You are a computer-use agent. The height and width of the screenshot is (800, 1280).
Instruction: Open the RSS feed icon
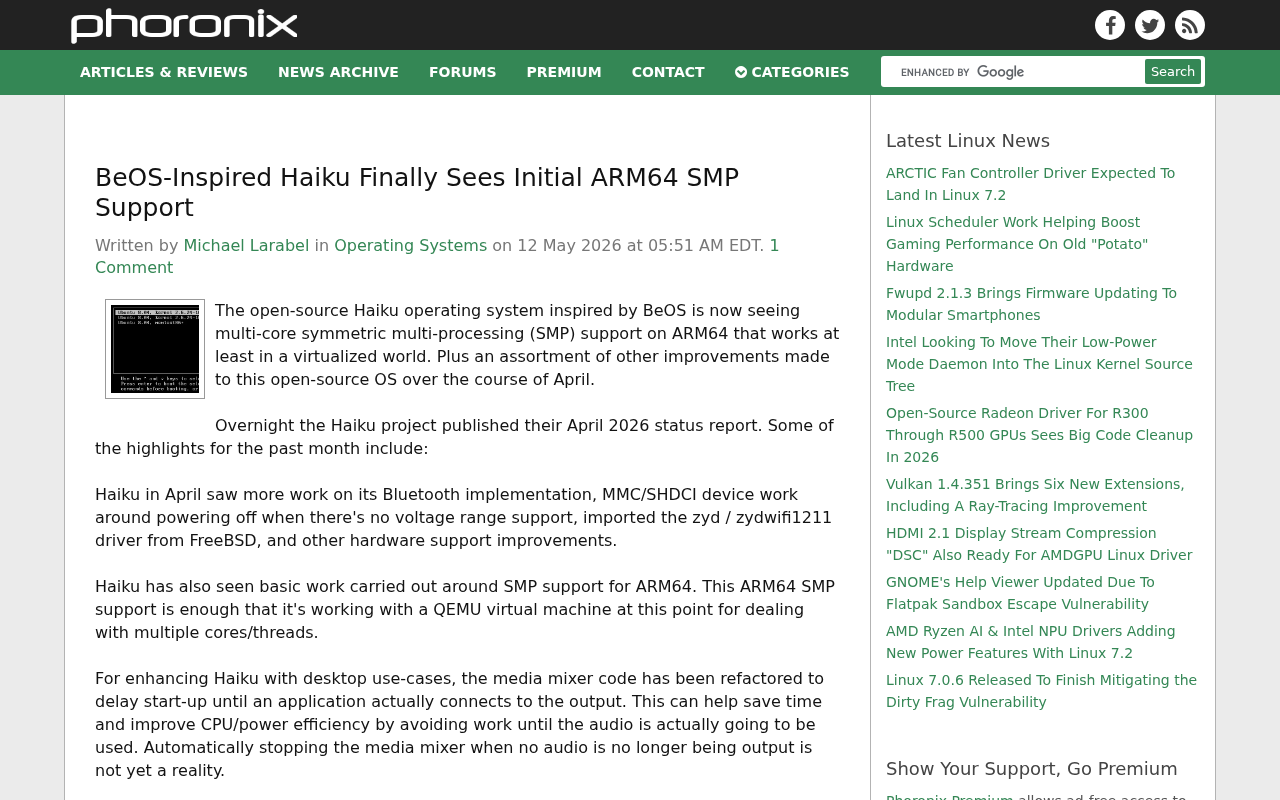pyautogui.click(x=1190, y=25)
